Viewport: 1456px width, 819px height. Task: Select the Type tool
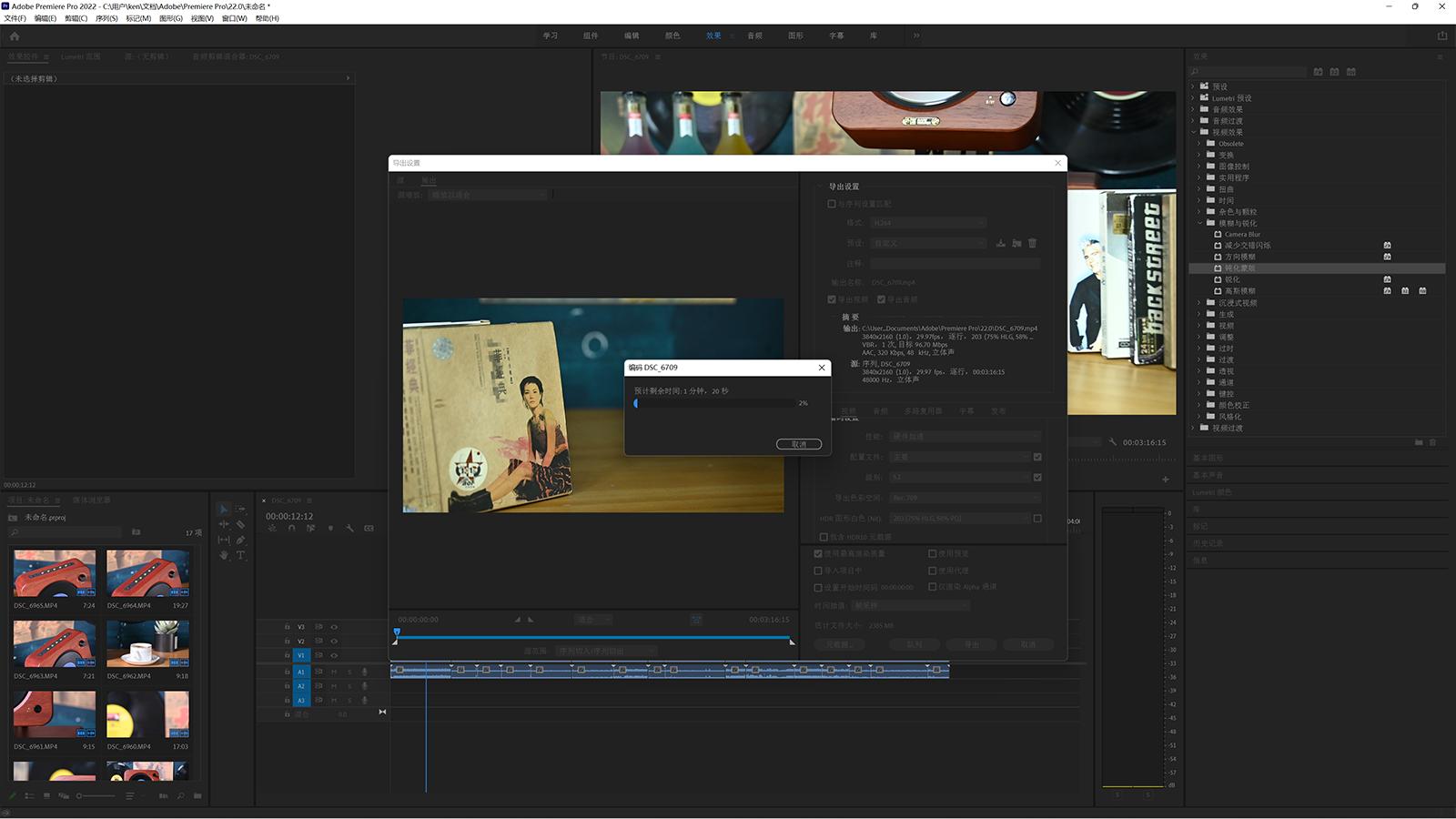(241, 555)
